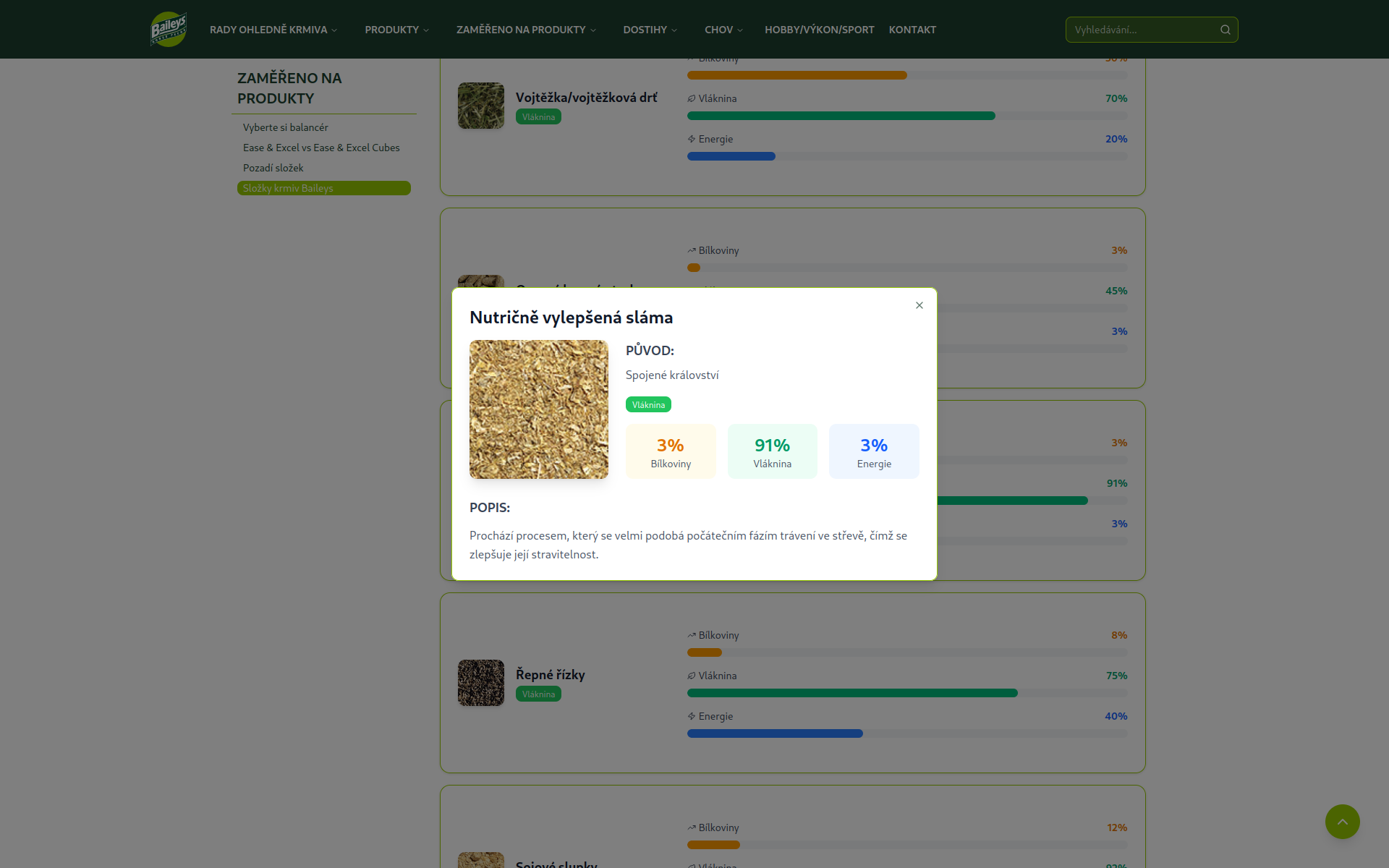Select the Pozadí složek sidebar link
The width and height of the screenshot is (1389, 868).
(273, 167)
